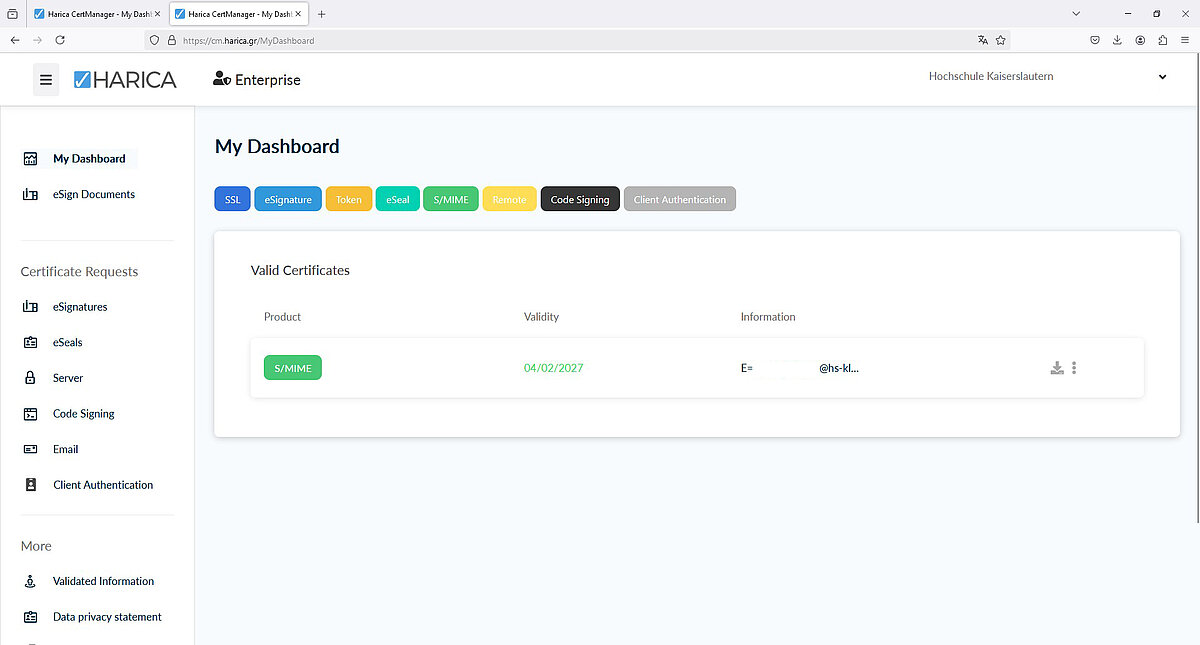Click the Email sidebar icon
The height and width of the screenshot is (645, 1200).
click(x=30, y=449)
